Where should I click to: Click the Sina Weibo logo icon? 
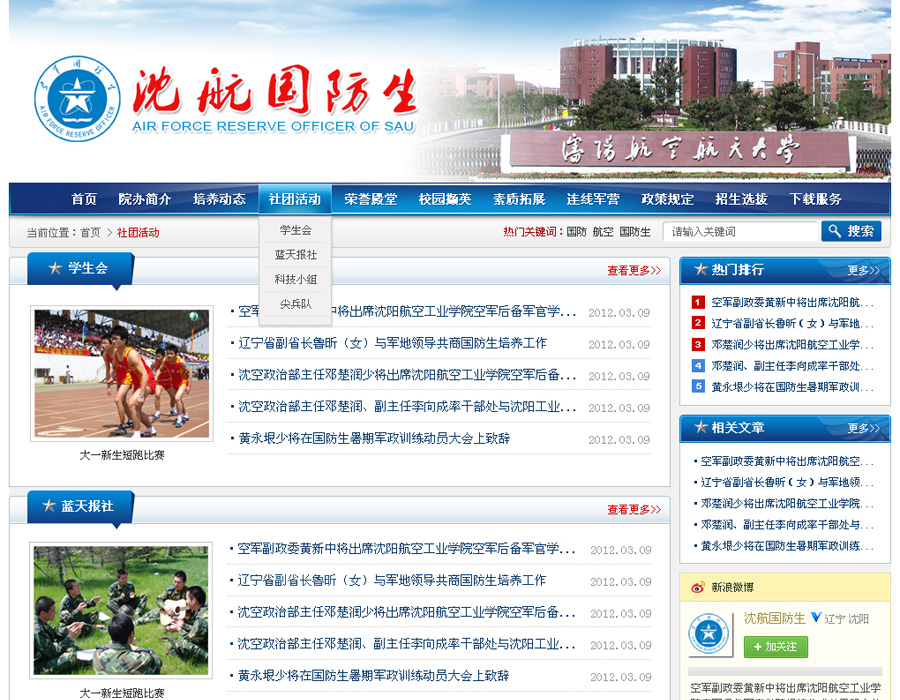pyautogui.click(x=698, y=587)
